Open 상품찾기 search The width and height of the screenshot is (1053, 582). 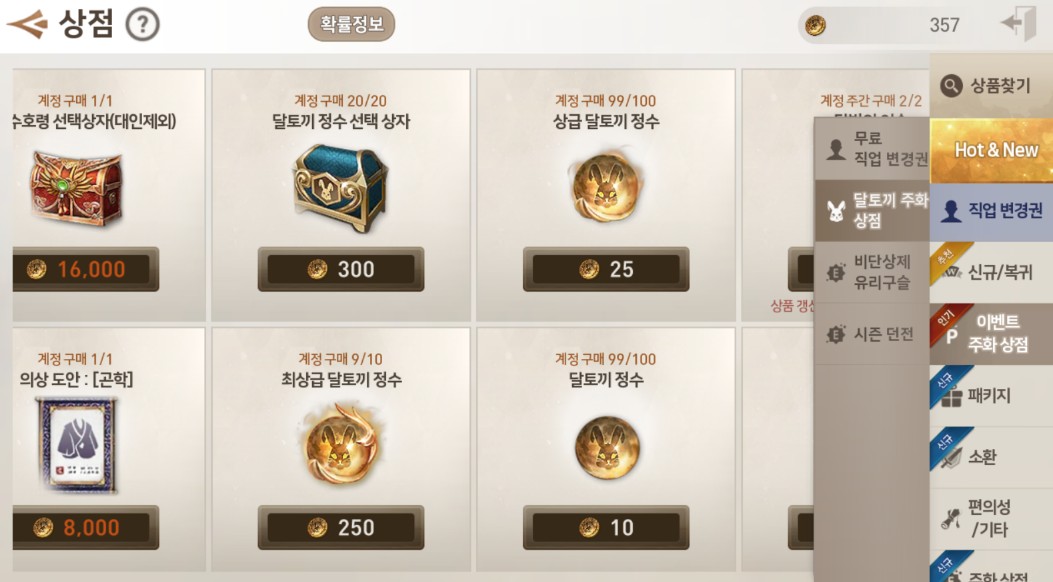[x=991, y=86]
